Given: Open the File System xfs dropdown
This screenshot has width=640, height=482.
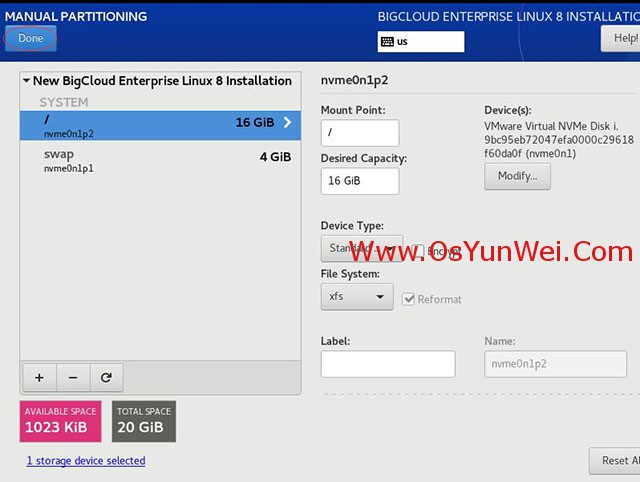Looking at the screenshot, I should (357, 297).
